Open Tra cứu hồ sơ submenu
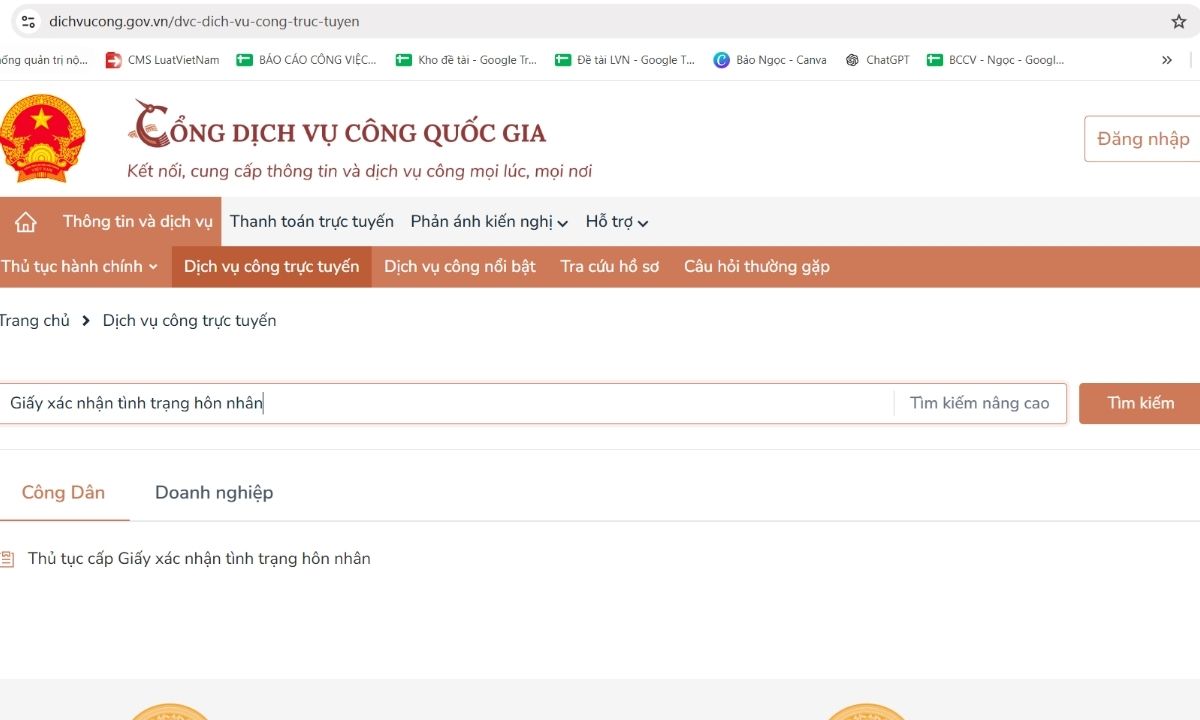 pyautogui.click(x=610, y=267)
